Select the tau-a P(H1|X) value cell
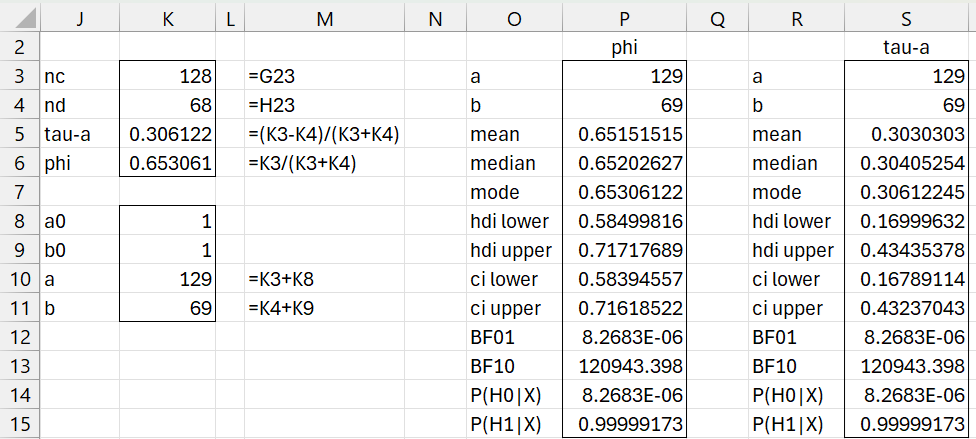976x439 pixels. click(906, 424)
